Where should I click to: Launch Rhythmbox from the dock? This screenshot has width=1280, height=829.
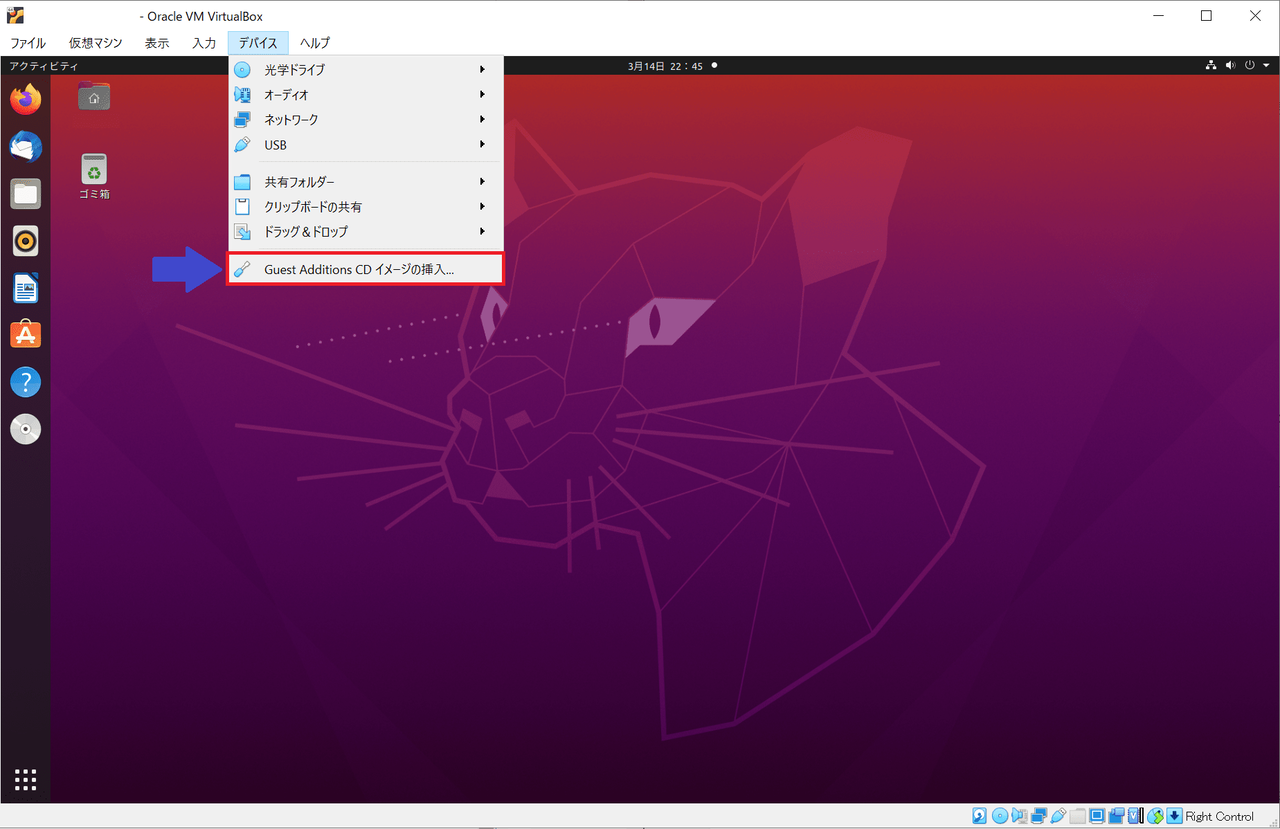pos(25,241)
